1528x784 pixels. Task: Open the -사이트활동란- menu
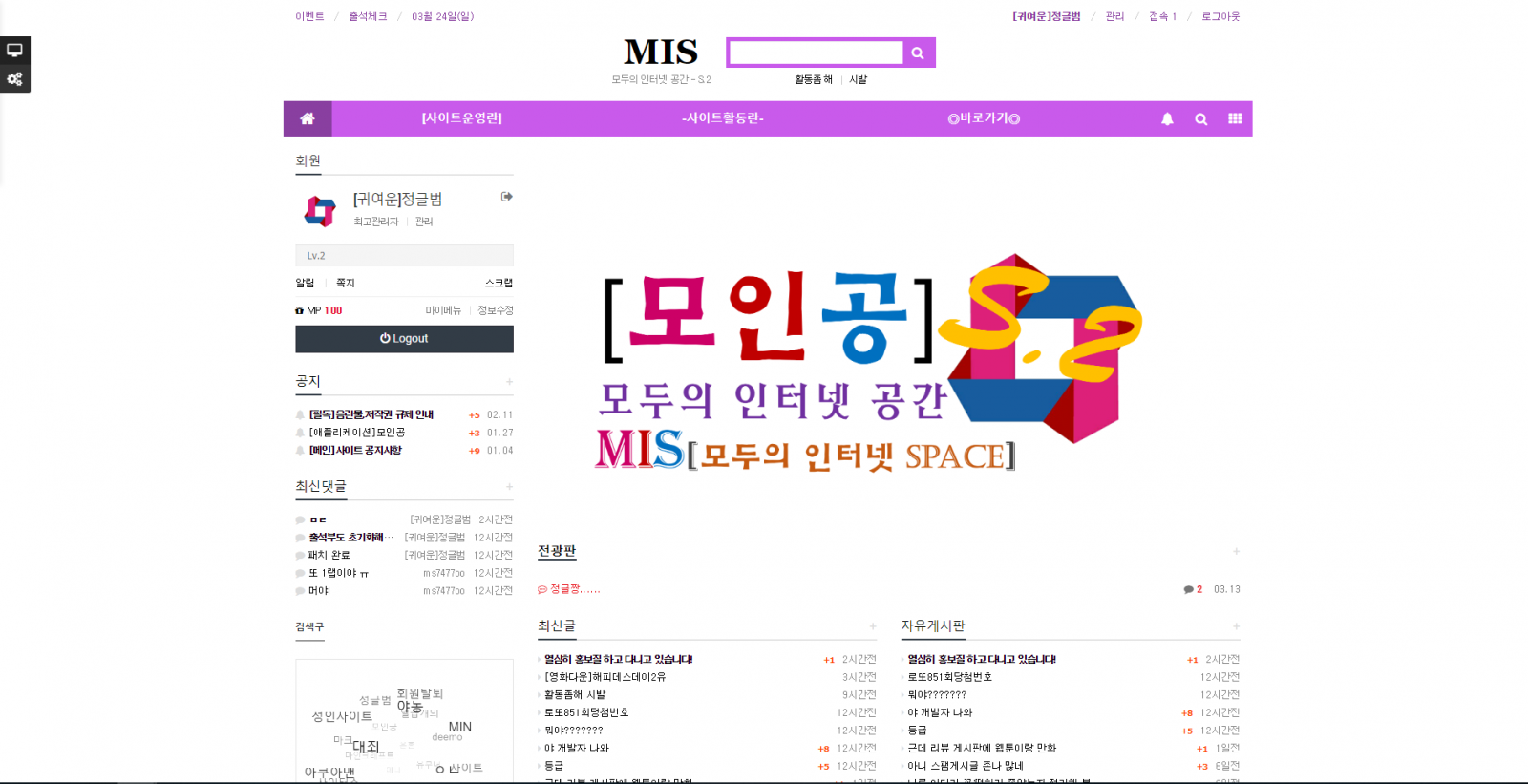pos(722,118)
